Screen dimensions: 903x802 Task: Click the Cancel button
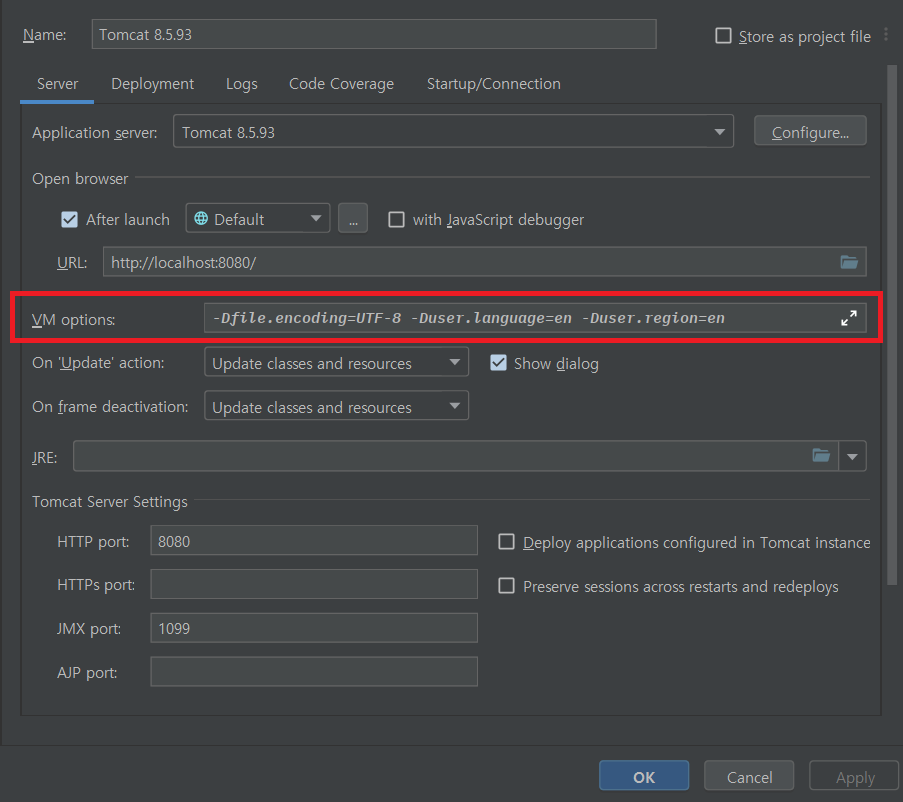tap(749, 777)
